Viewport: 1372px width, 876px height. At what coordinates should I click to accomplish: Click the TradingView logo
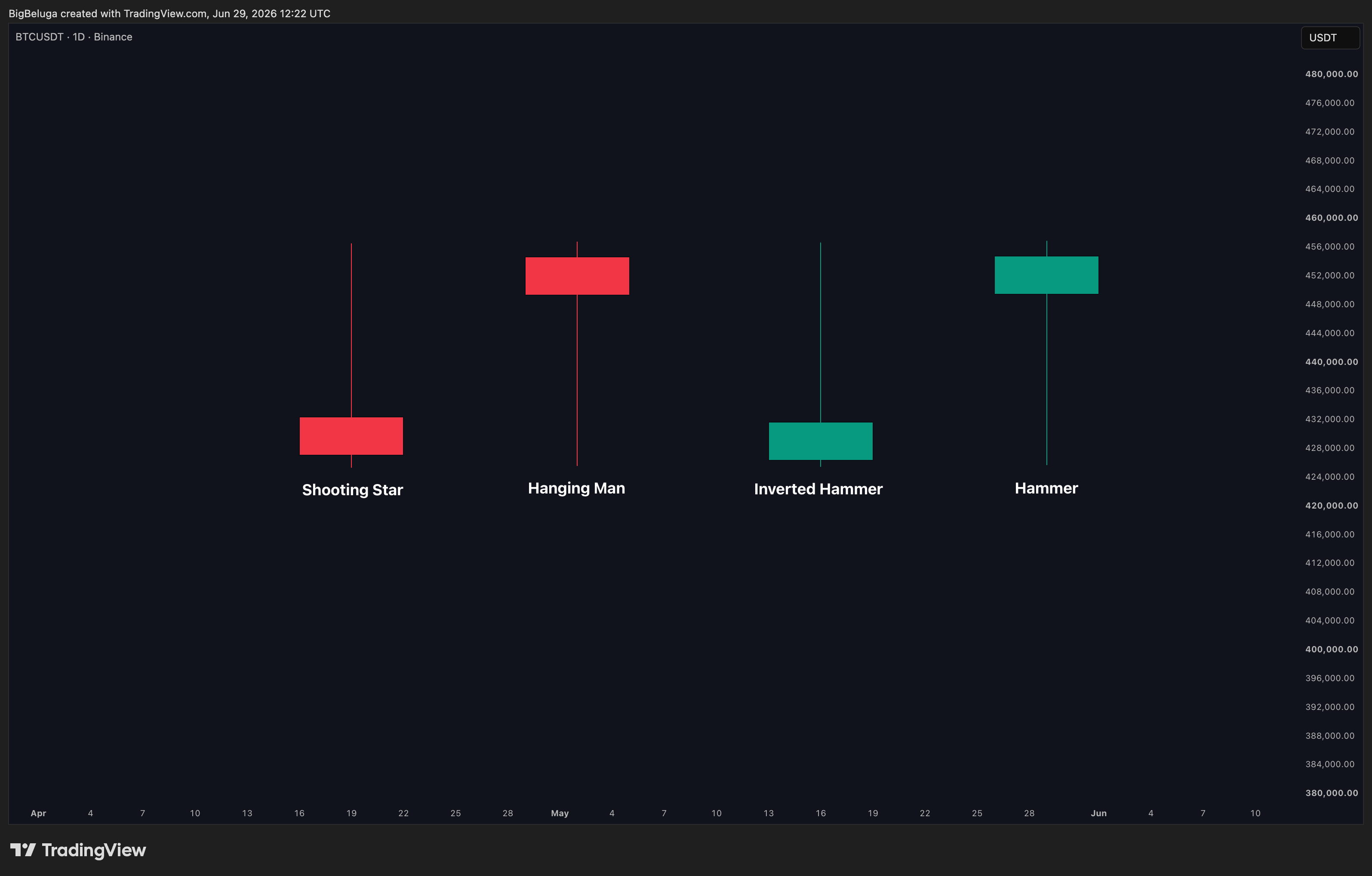[78, 850]
